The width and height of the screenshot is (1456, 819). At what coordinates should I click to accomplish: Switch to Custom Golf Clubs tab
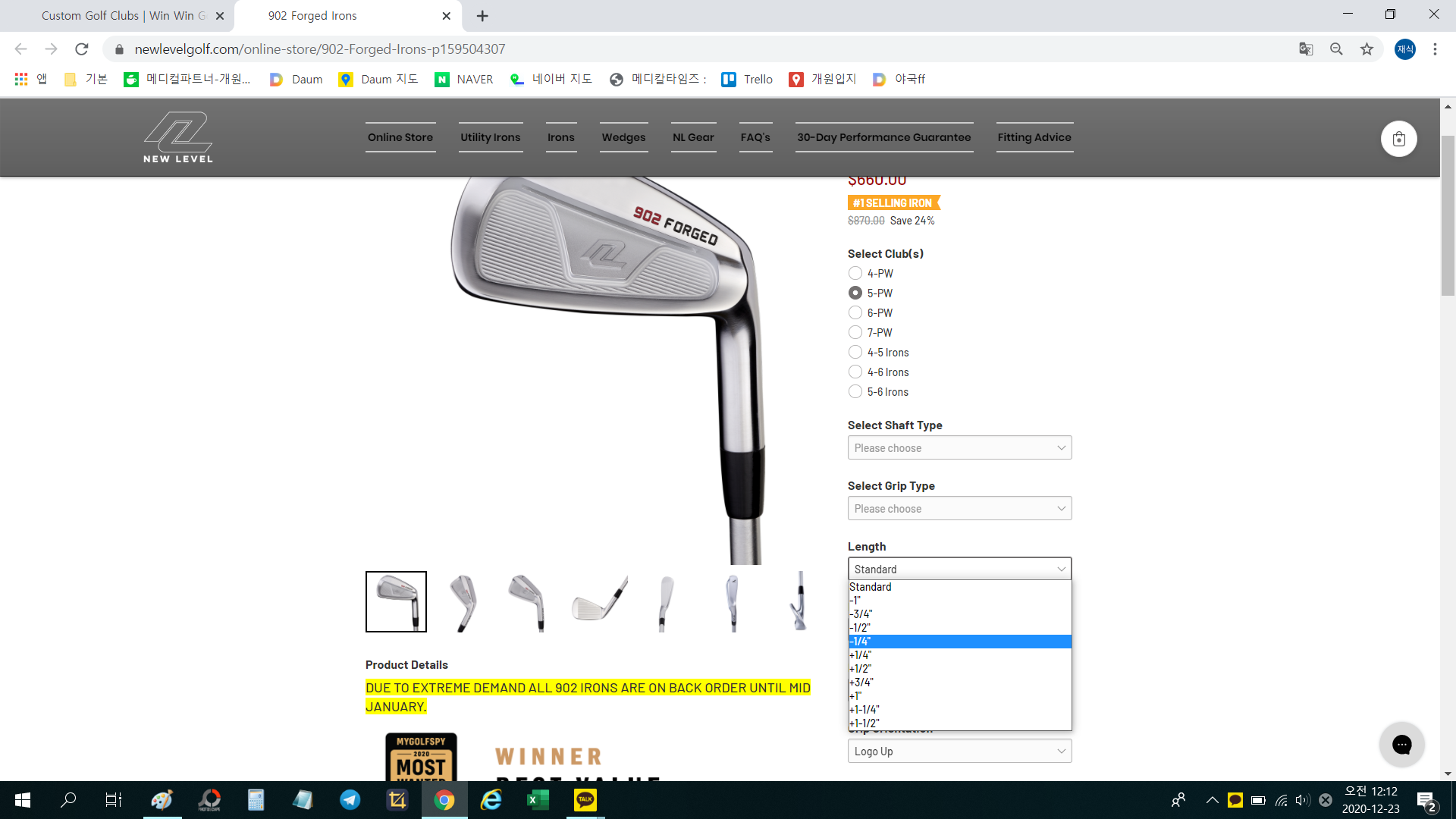(124, 16)
